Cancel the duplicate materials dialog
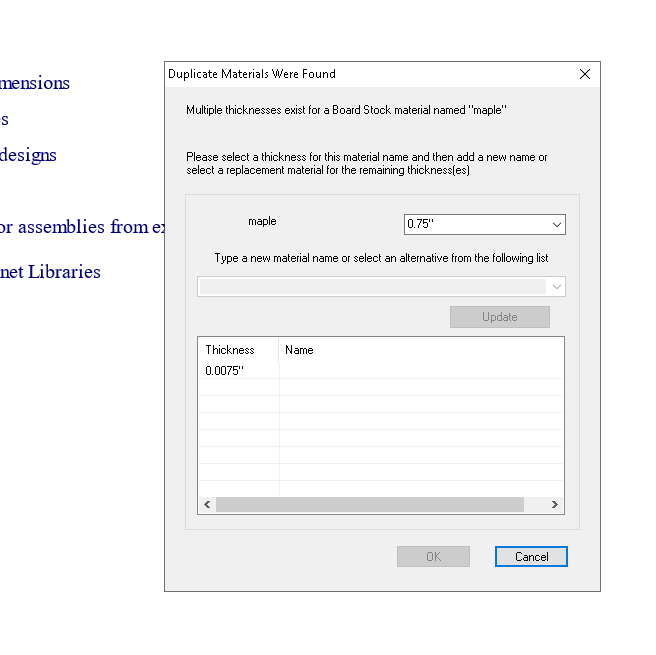656x655 pixels. (531, 557)
